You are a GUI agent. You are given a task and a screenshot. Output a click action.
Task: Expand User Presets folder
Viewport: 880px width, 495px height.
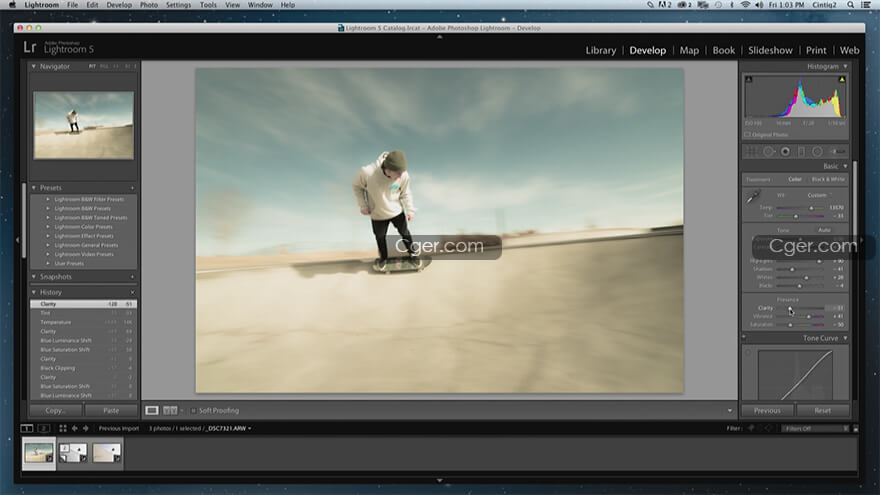click(48, 263)
